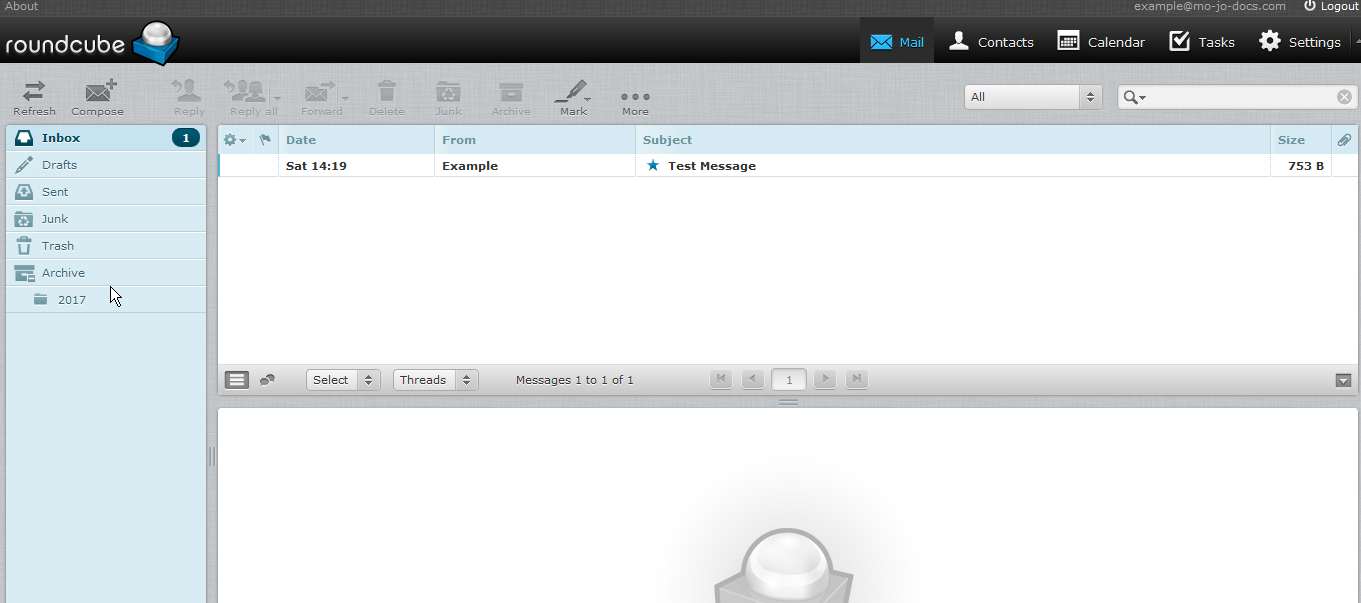The width and height of the screenshot is (1361, 603).
Task: Open the All filter dropdown
Action: pos(1032,97)
